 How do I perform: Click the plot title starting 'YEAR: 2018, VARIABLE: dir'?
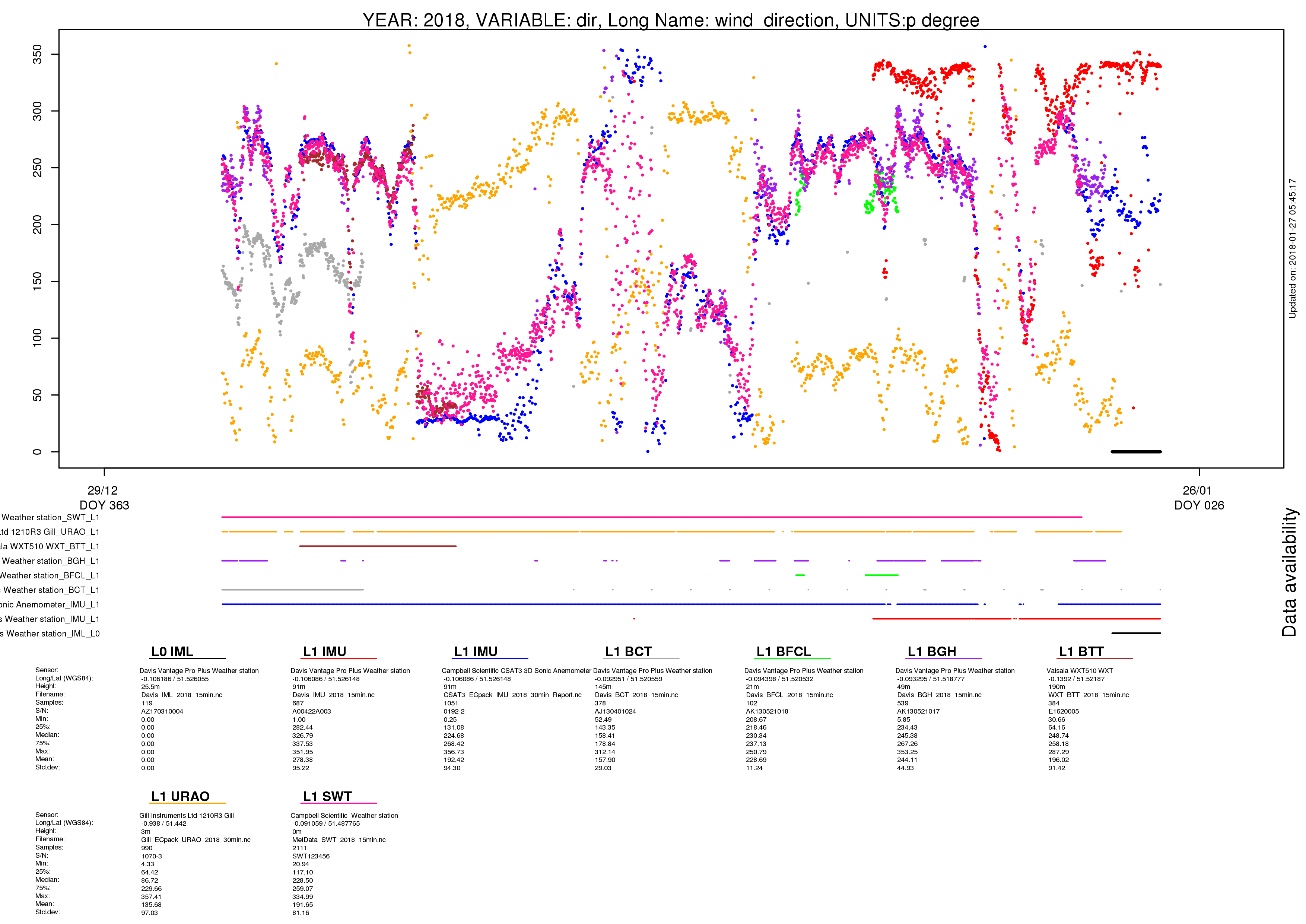[x=671, y=20]
